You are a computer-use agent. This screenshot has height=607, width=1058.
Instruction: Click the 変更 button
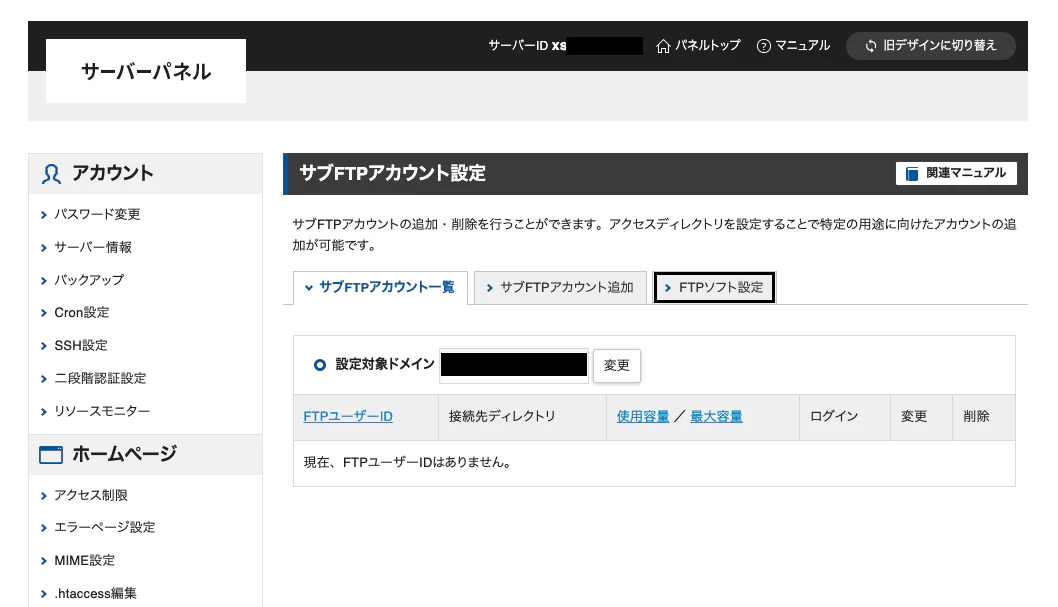click(x=616, y=365)
